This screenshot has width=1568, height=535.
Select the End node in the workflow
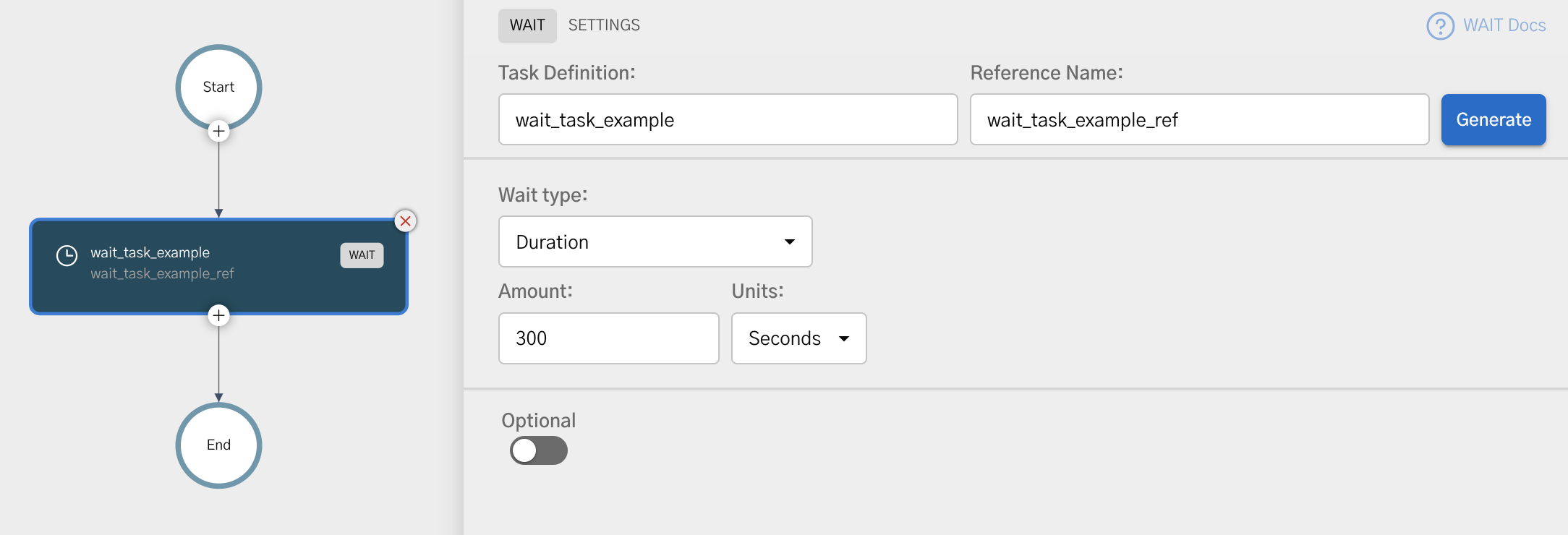pos(218,445)
